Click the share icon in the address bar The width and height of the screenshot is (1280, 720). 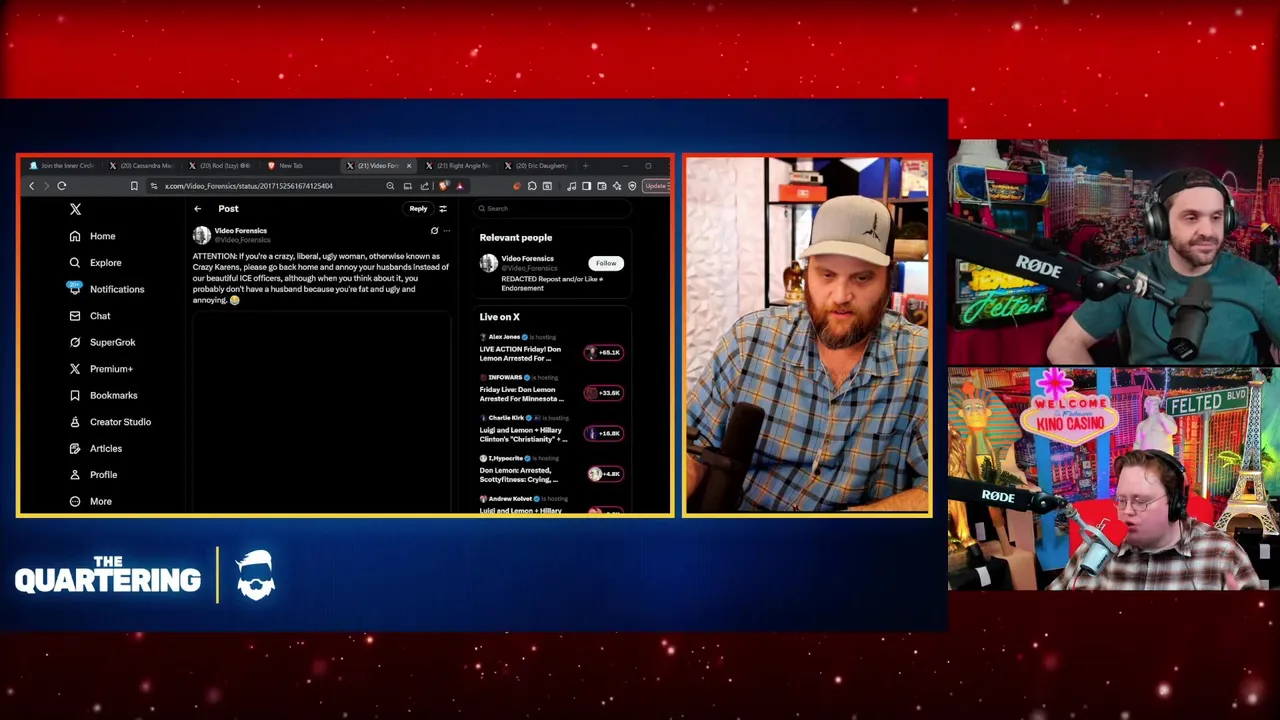point(424,186)
